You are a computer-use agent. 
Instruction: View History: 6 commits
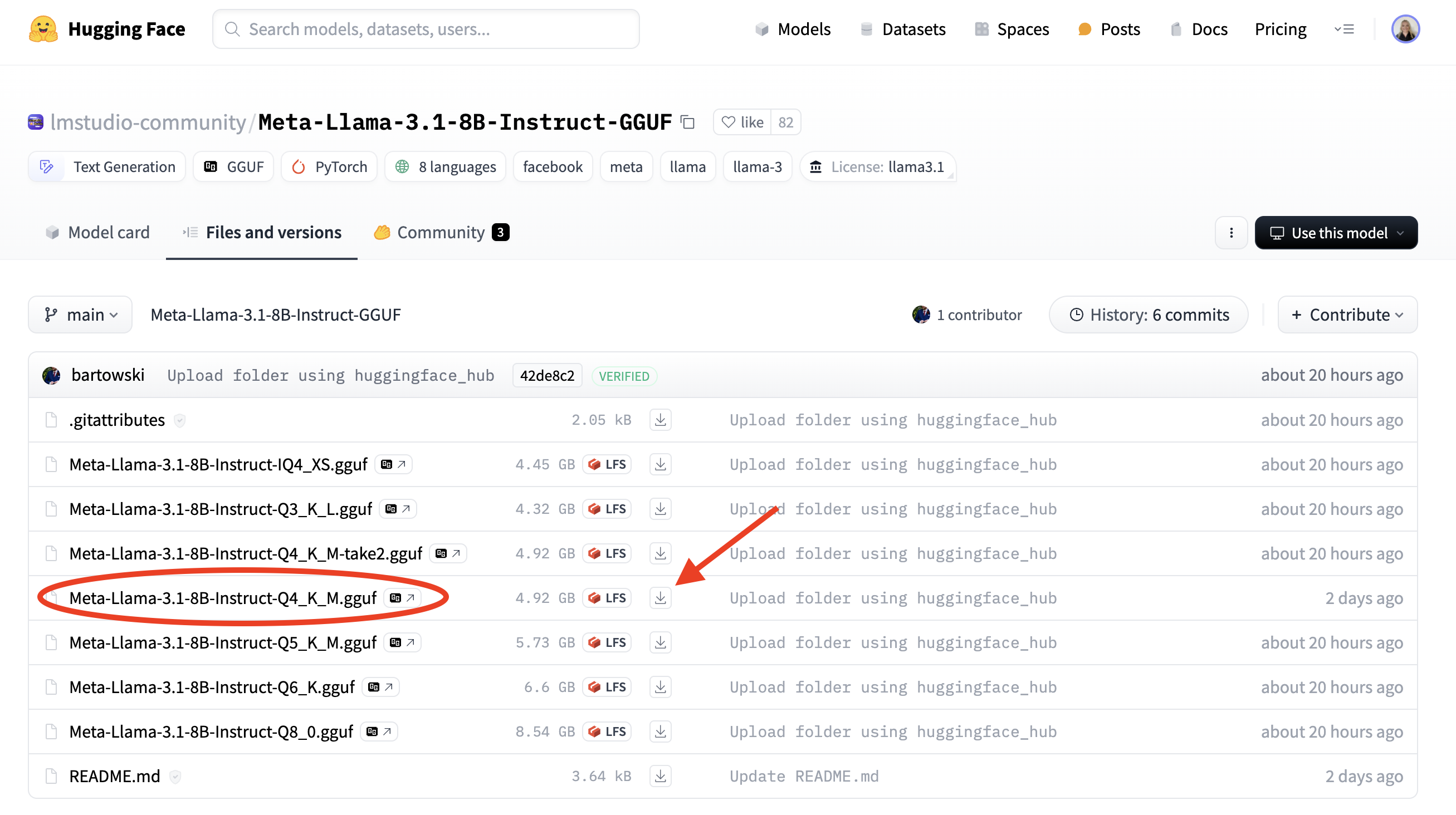1149,315
